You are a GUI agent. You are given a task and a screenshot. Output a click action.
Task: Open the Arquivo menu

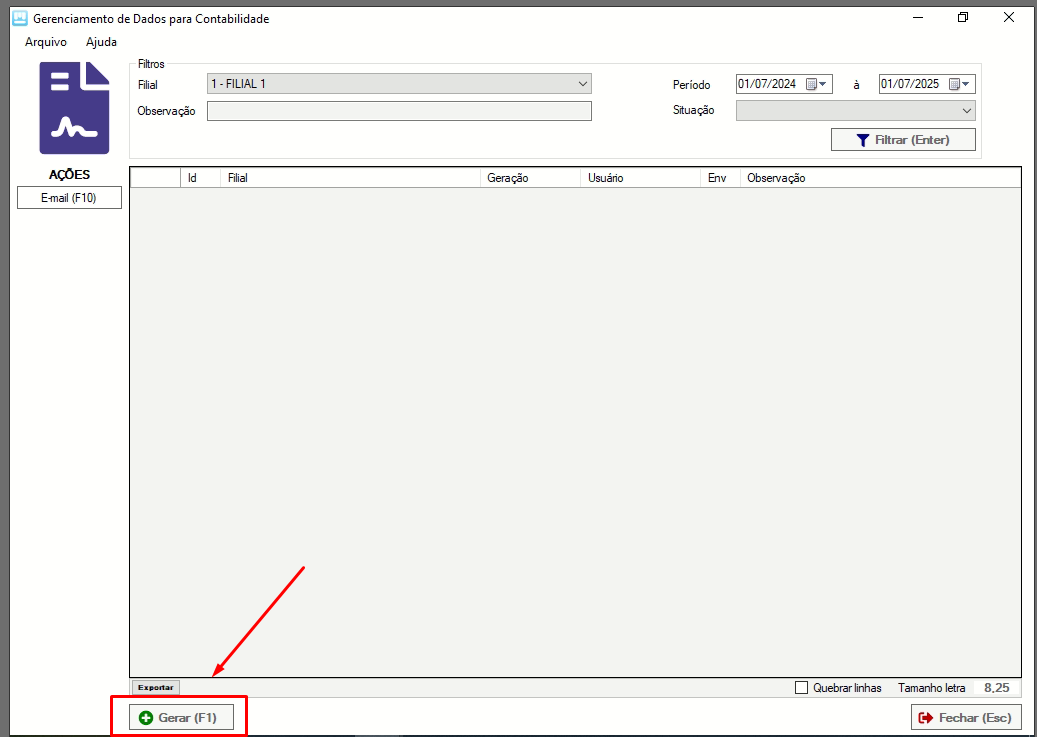(x=45, y=42)
